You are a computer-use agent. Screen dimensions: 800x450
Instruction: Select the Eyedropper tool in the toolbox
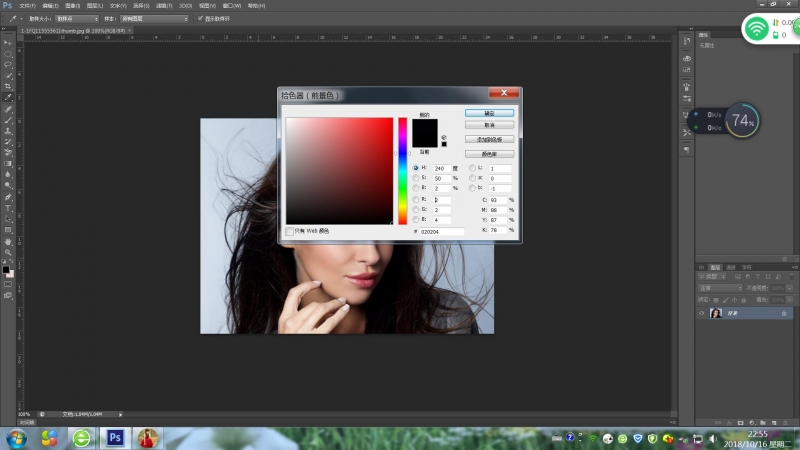point(8,97)
